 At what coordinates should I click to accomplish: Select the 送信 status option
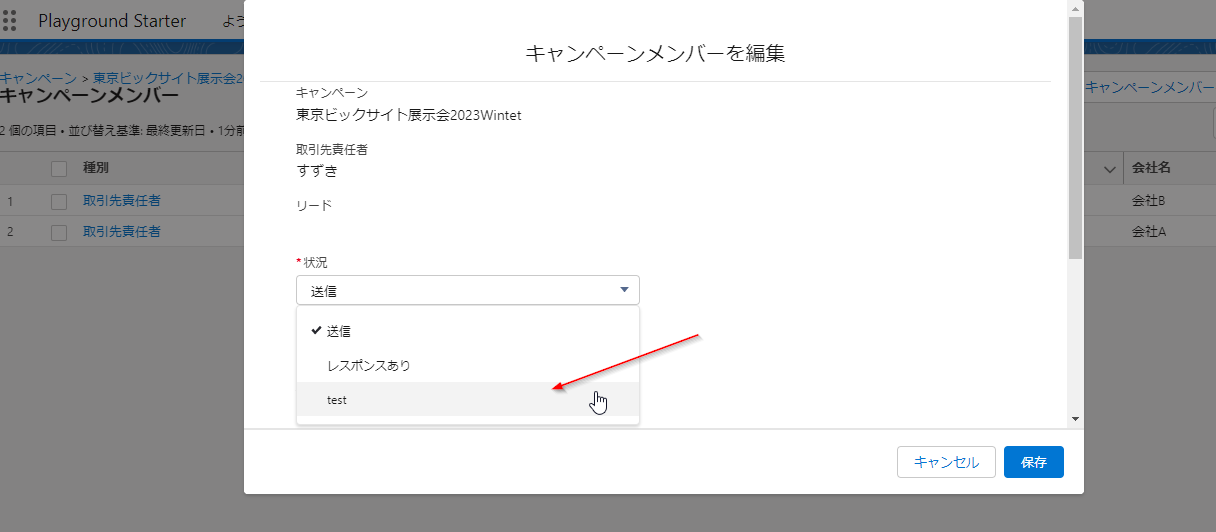click(468, 331)
